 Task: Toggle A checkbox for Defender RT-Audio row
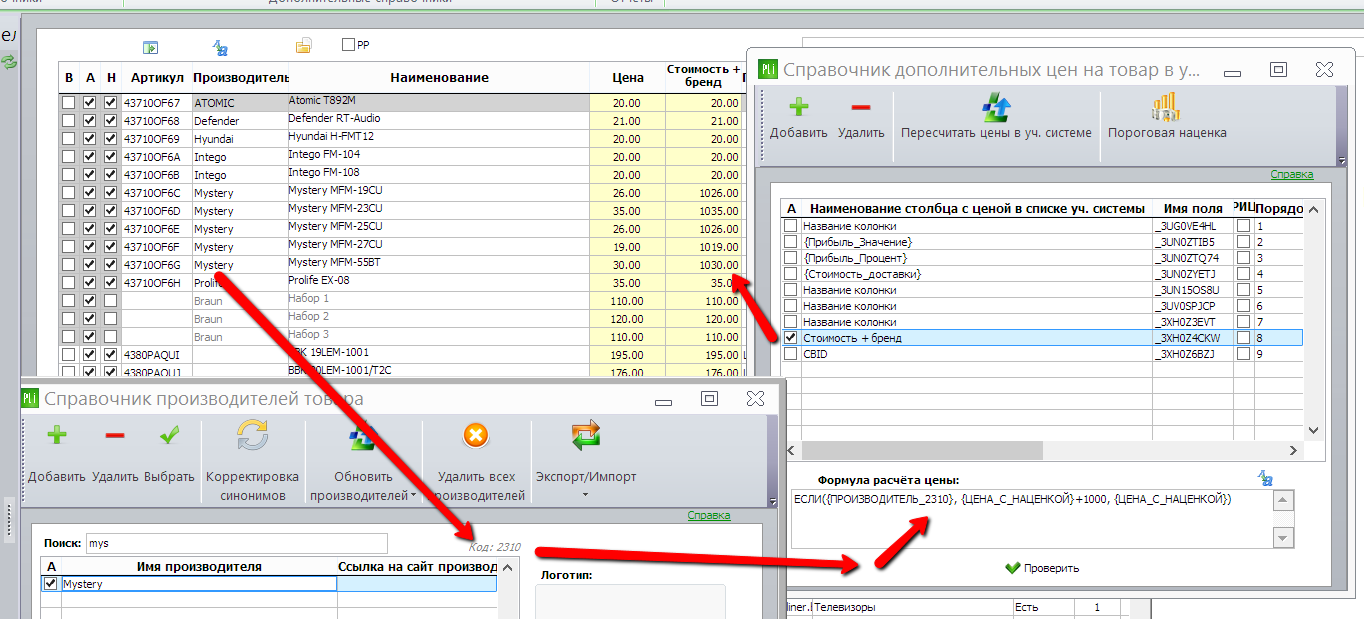coord(90,121)
